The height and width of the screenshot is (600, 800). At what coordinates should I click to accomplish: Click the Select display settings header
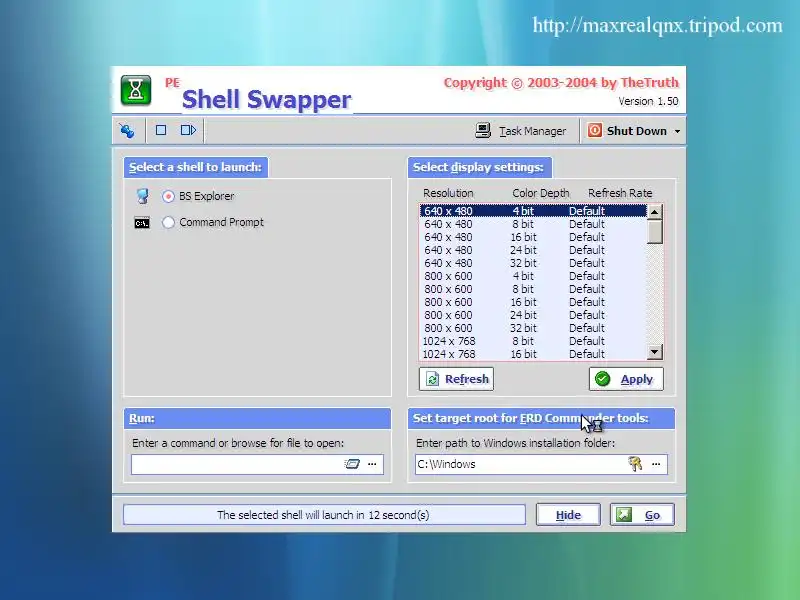pyautogui.click(x=480, y=167)
